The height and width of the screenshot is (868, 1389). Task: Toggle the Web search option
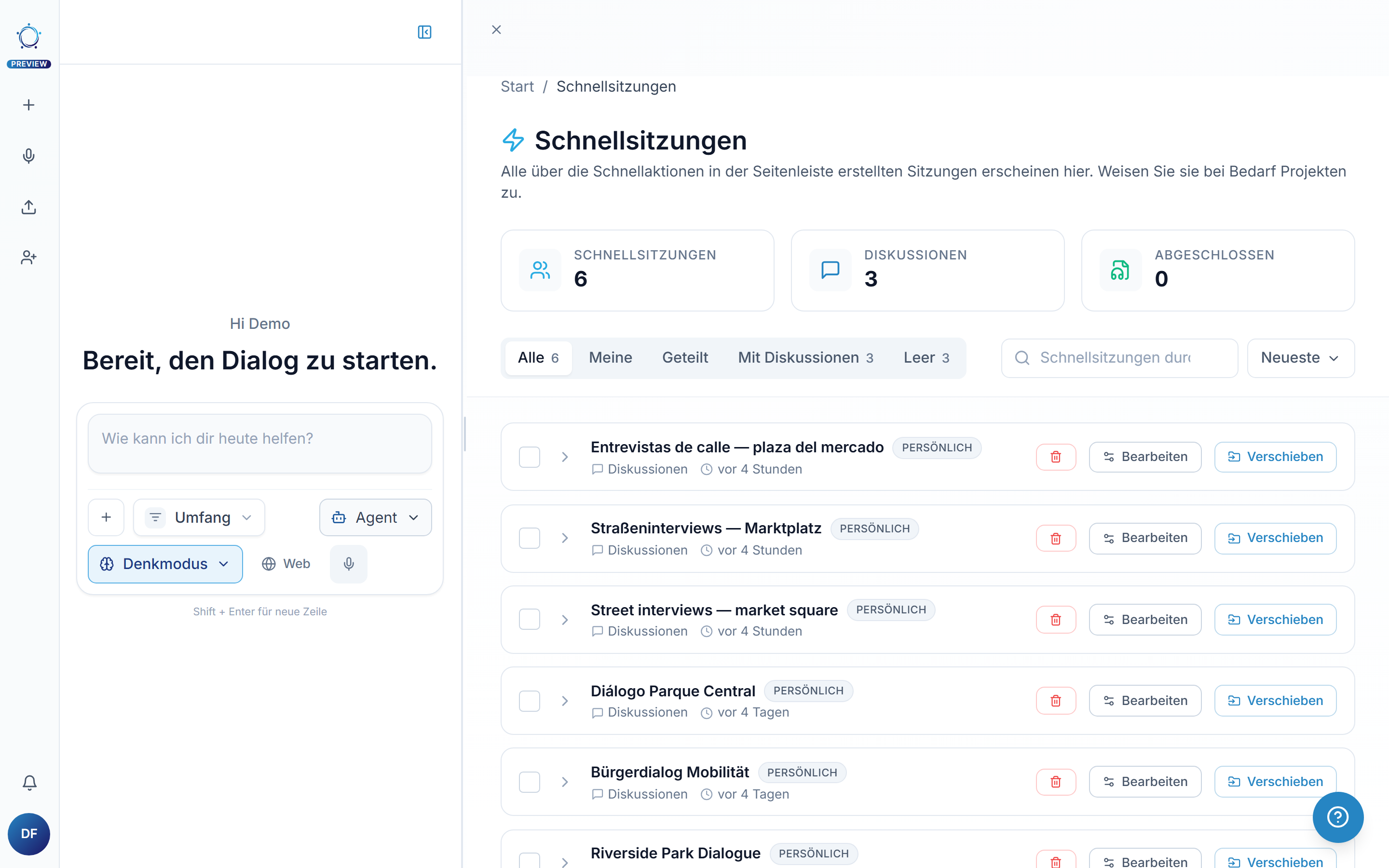point(286,564)
